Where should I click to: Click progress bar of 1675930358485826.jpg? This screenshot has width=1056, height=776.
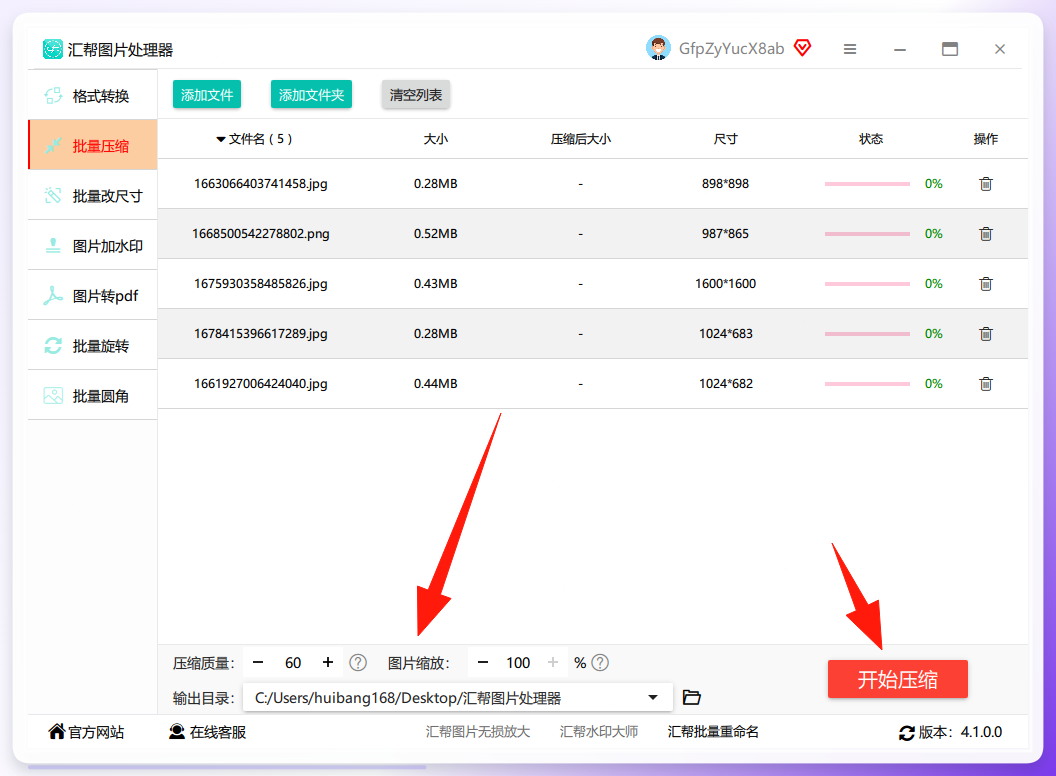867,284
